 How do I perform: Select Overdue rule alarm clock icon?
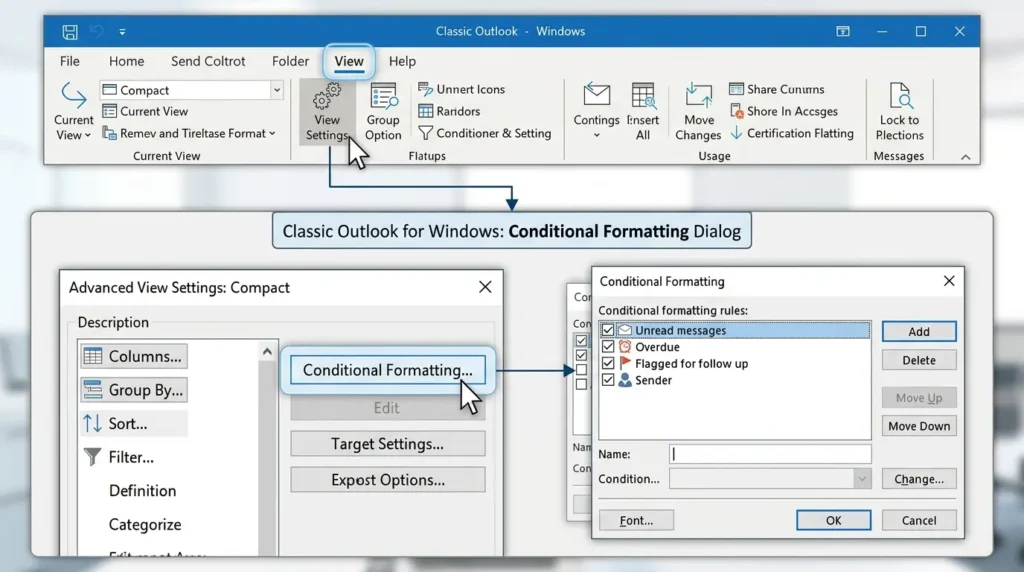[625, 346]
